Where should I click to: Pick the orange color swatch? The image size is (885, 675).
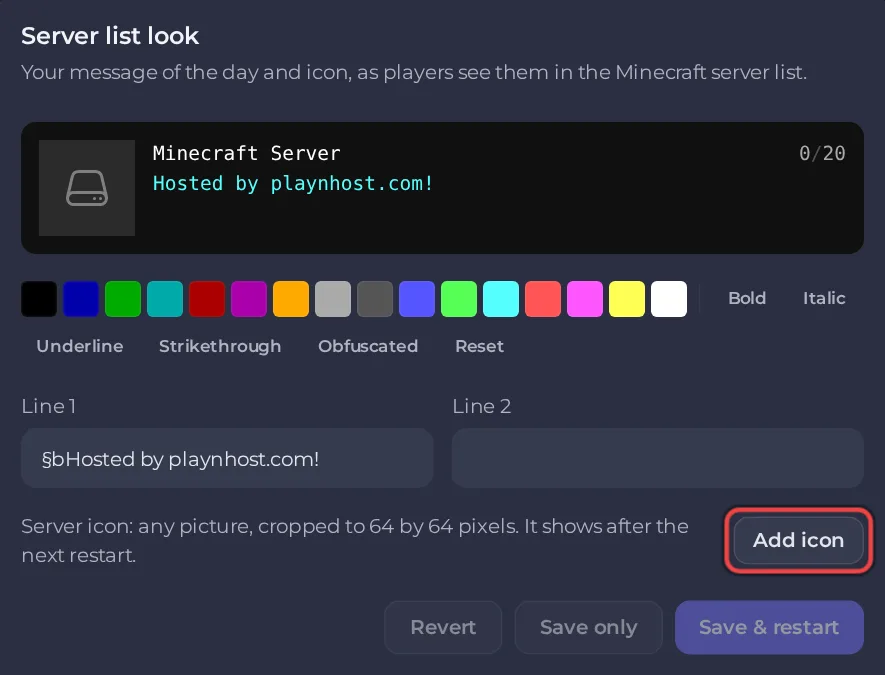tap(291, 299)
